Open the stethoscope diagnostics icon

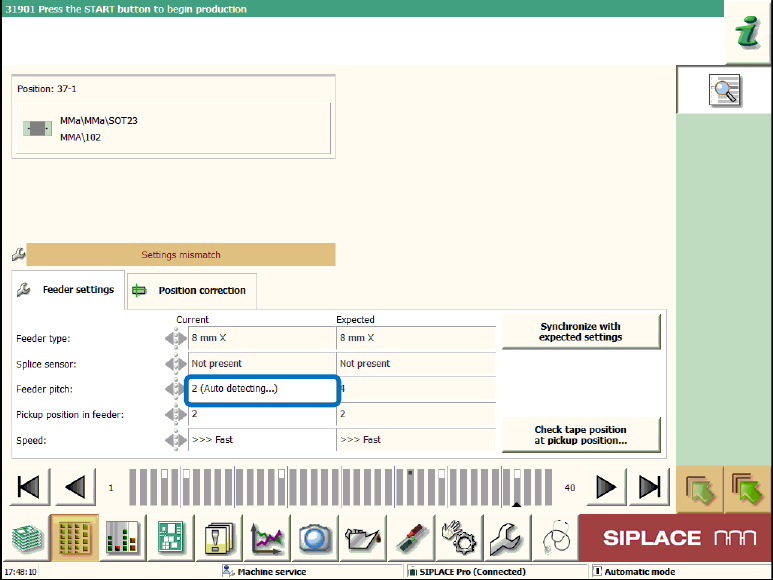556,538
